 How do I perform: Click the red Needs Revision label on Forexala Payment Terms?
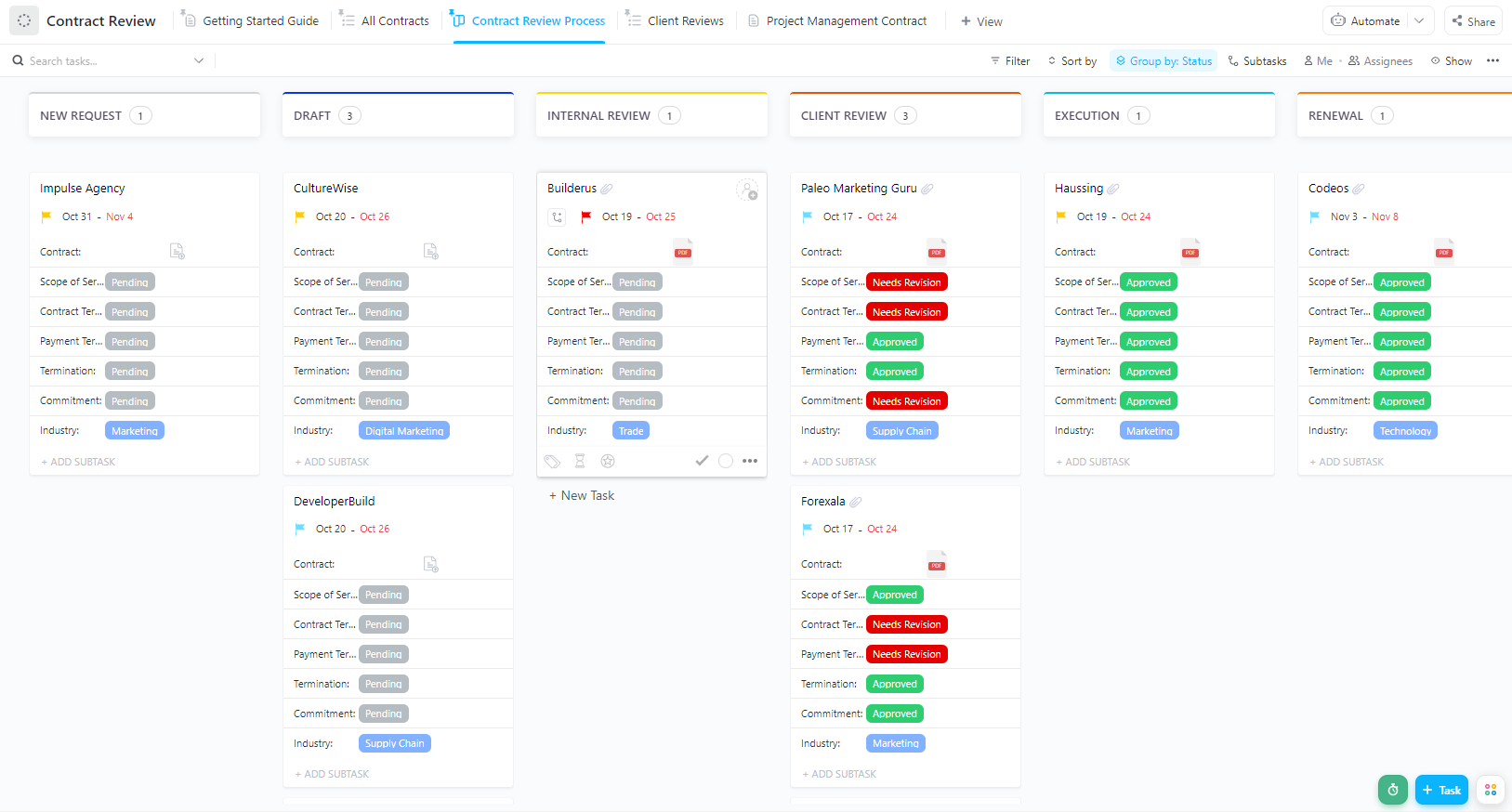pos(906,654)
